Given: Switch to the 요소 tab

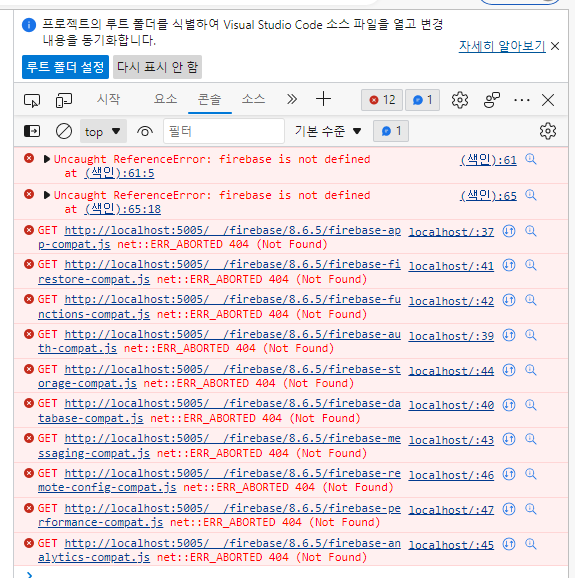Looking at the screenshot, I should click(x=165, y=99).
